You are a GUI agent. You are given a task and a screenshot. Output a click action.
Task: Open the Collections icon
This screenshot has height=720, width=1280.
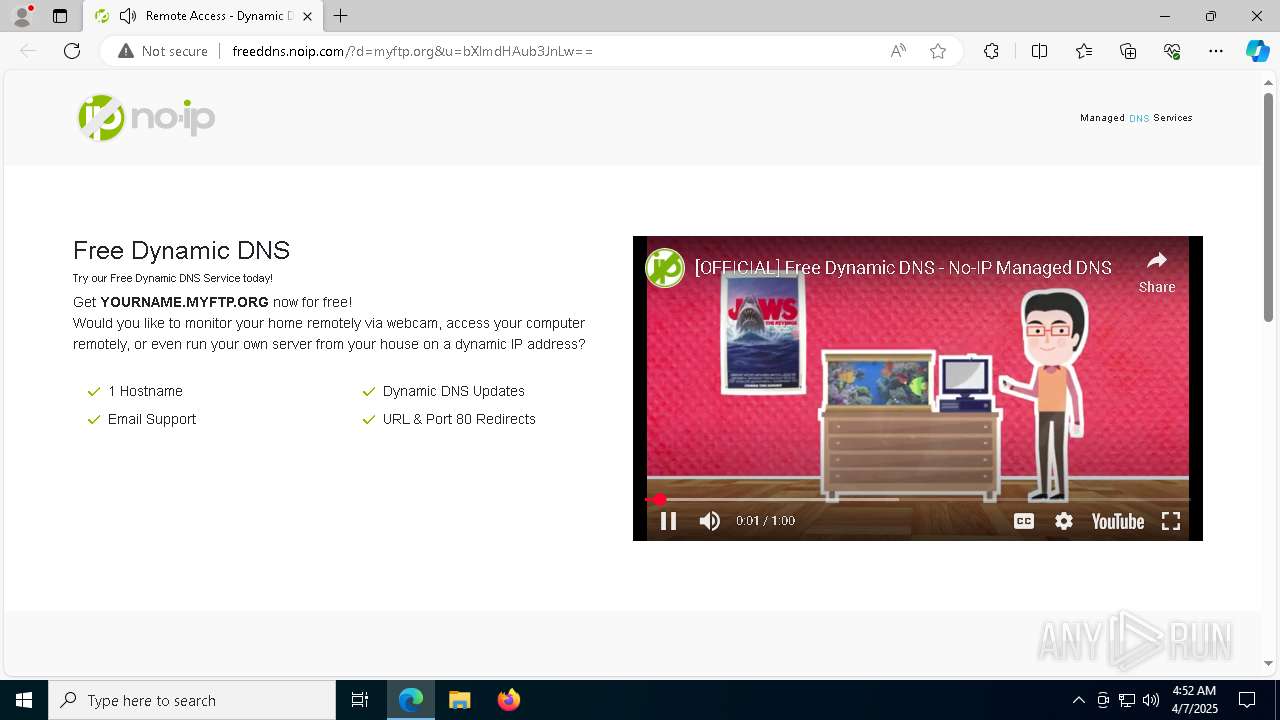(x=1128, y=51)
